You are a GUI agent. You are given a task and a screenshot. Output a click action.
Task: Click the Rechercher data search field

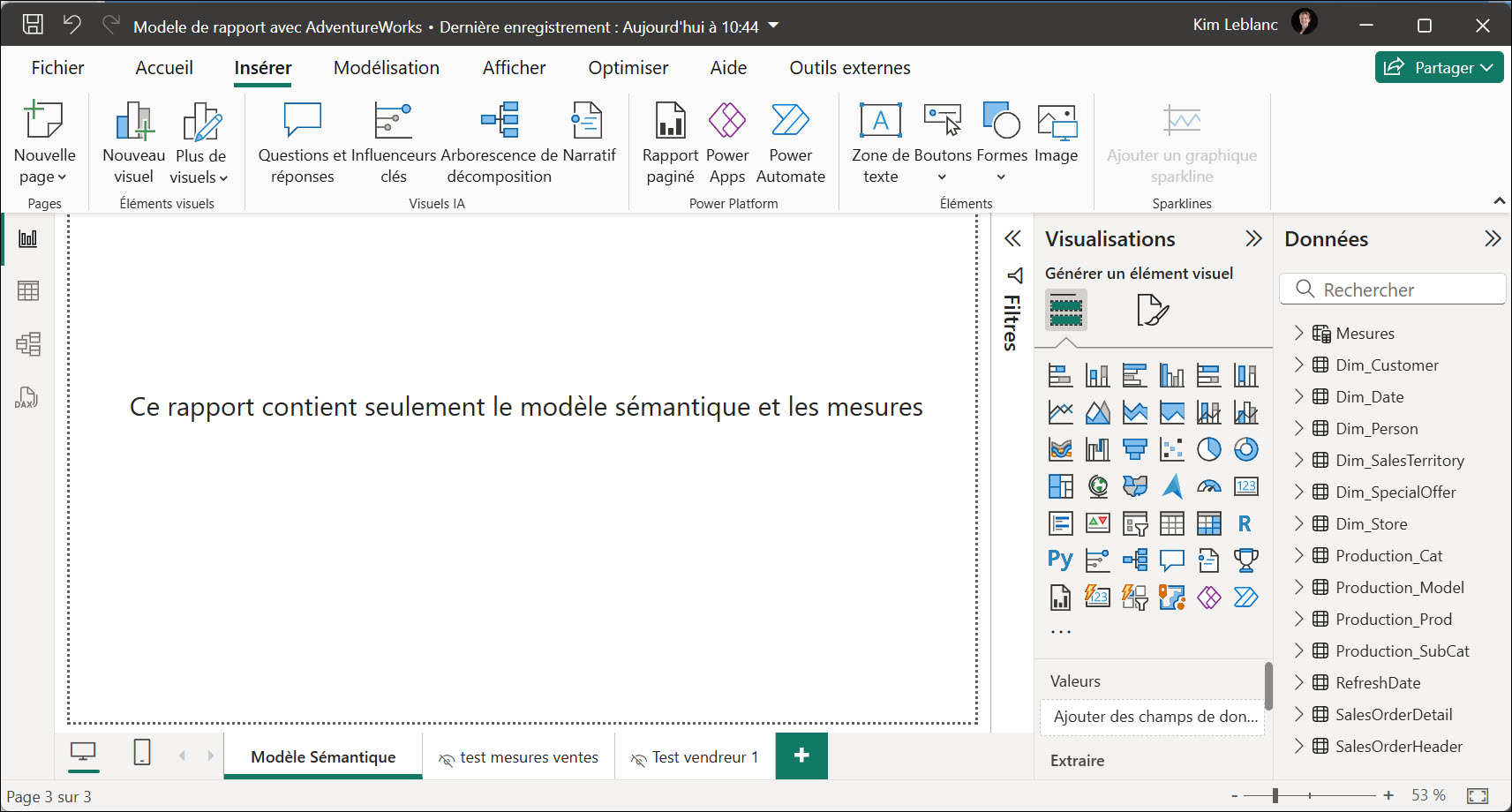(1392, 289)
